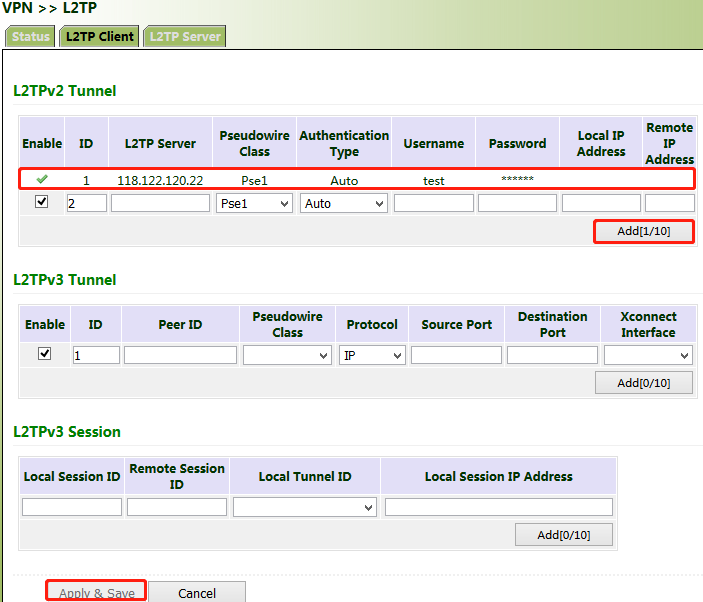Viewport: 703px width, 602px height.
Task: Click the username 'test' in tunnel 1 row
Action: [434, 181]
